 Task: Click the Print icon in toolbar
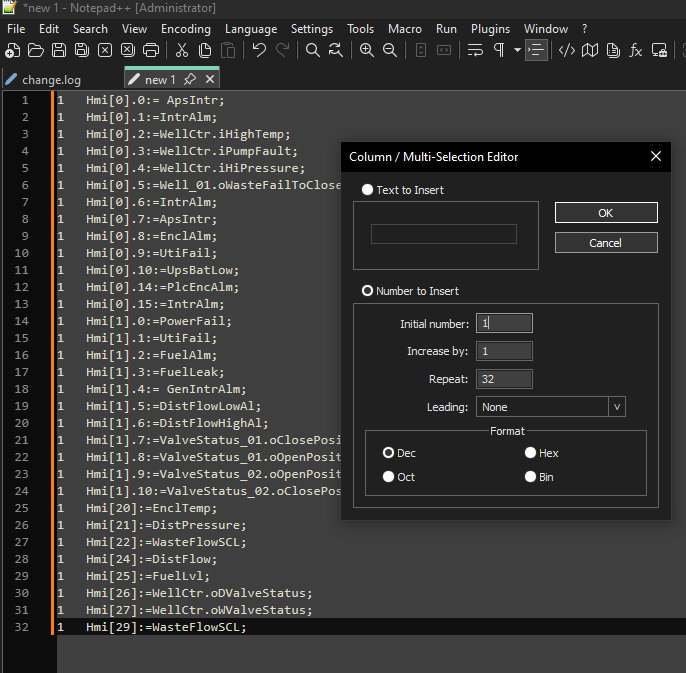(151, 50)
